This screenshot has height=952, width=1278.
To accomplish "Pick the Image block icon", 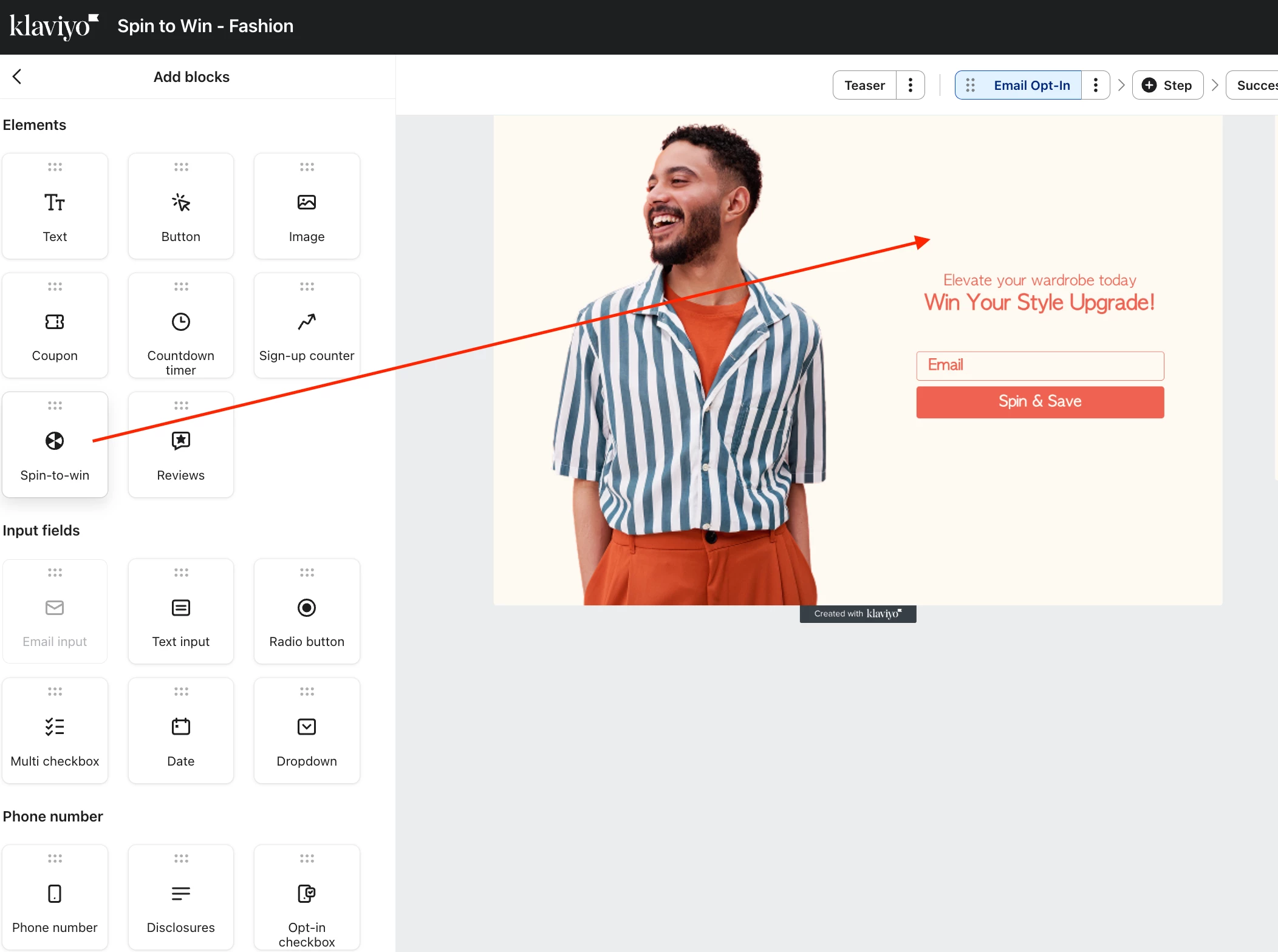I will coord(307,203).
